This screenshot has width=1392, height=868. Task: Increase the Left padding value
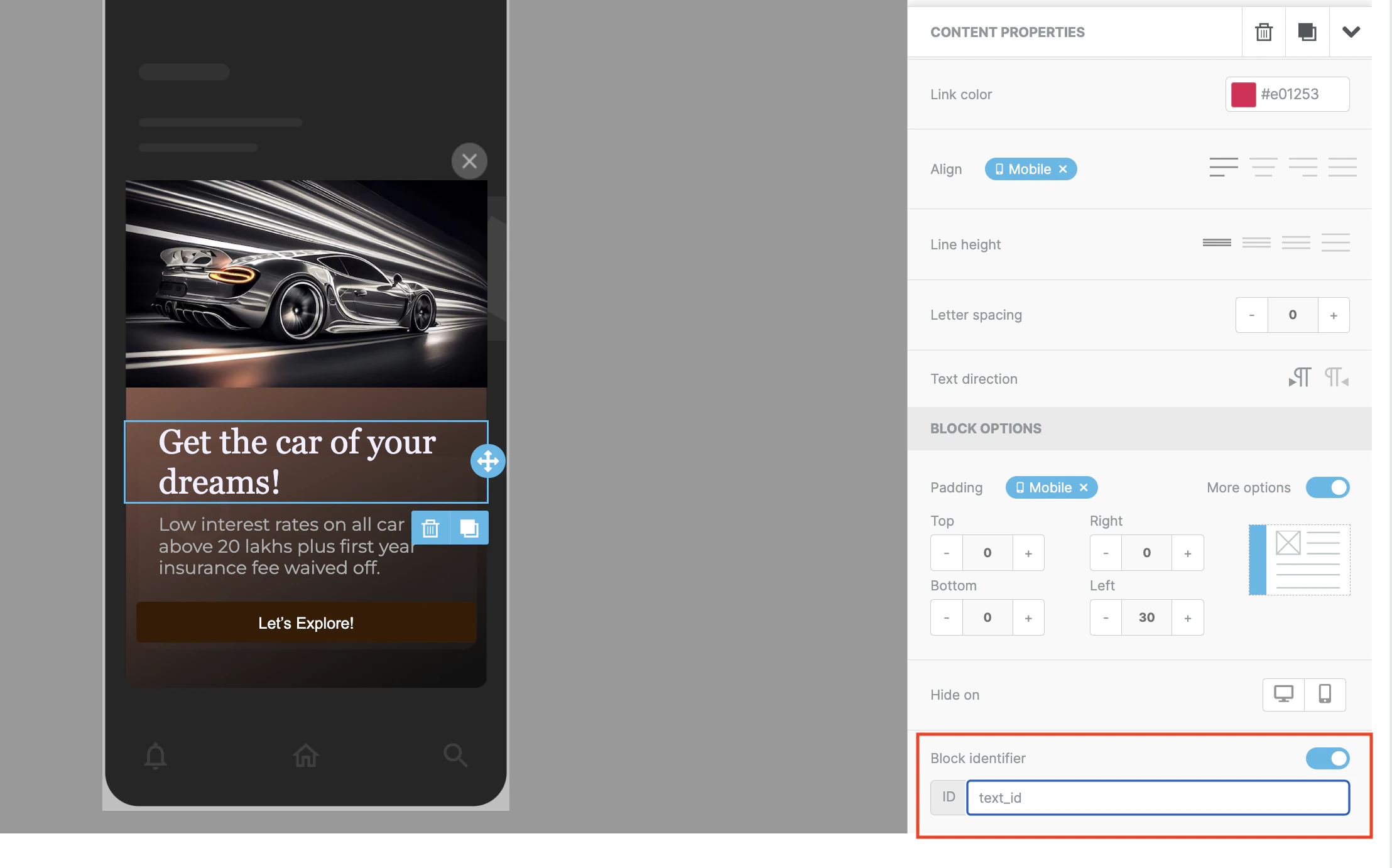point(1188,617)
